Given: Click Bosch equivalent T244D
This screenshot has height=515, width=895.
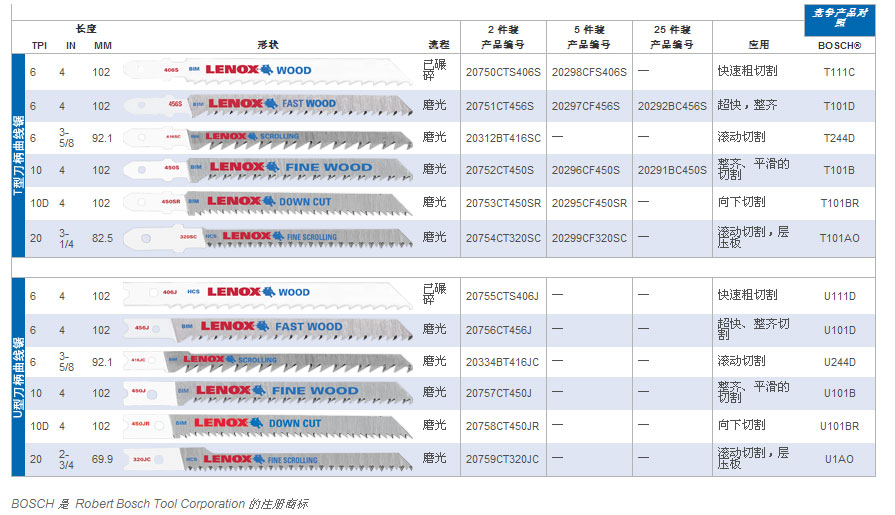Looking at the screenshot, I should point(839,138).
